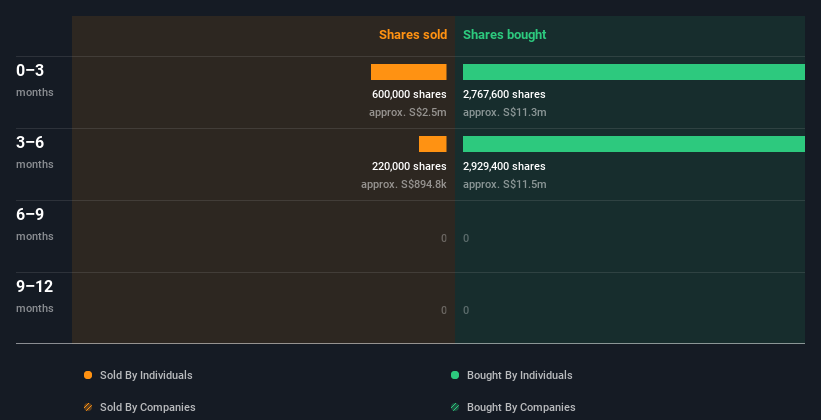This screenshot has width=821, height=420.
Task: Click the 2,929,400 shares value
Action: pyautogui.click(x=504, y=166)
